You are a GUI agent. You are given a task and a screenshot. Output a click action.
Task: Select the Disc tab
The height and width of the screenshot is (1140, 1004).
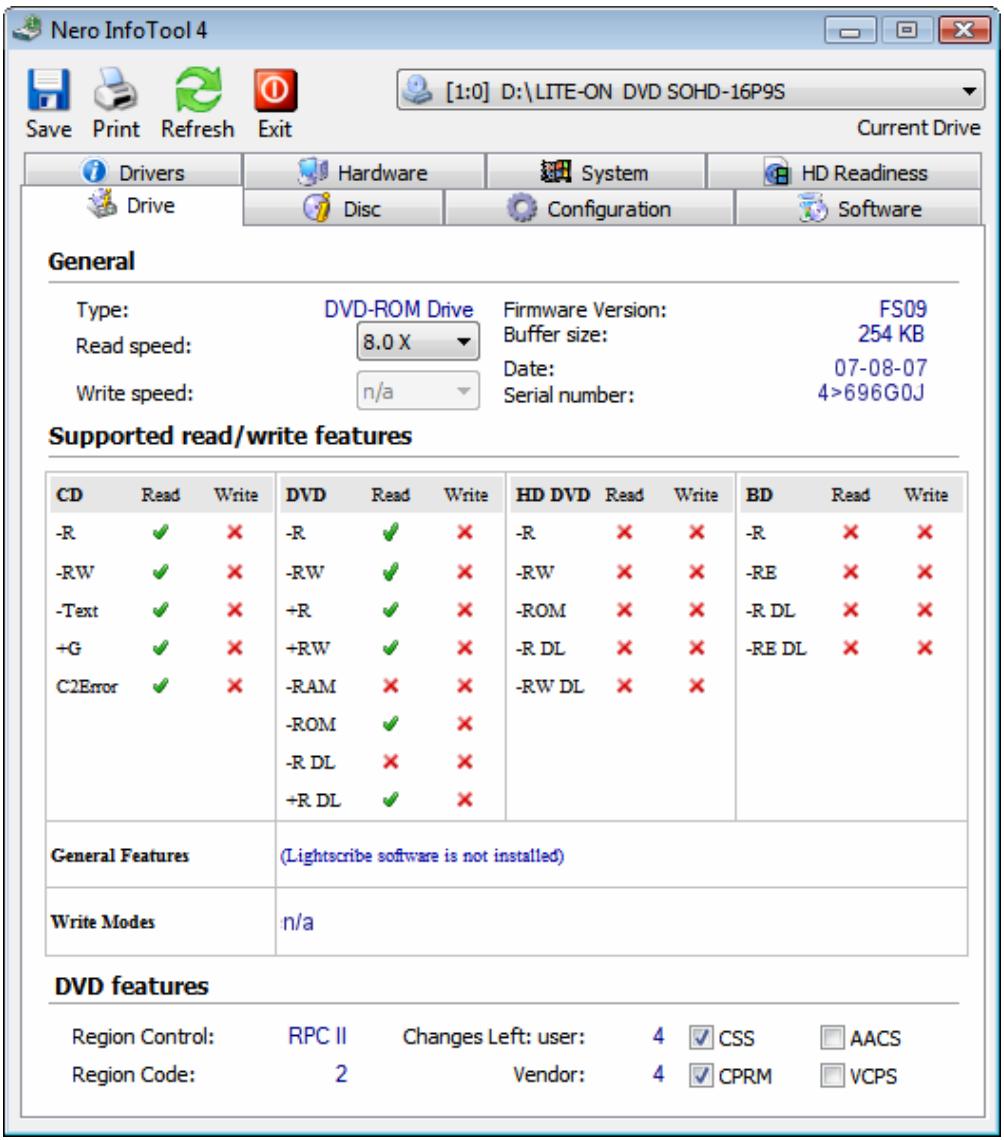(342, 208)
